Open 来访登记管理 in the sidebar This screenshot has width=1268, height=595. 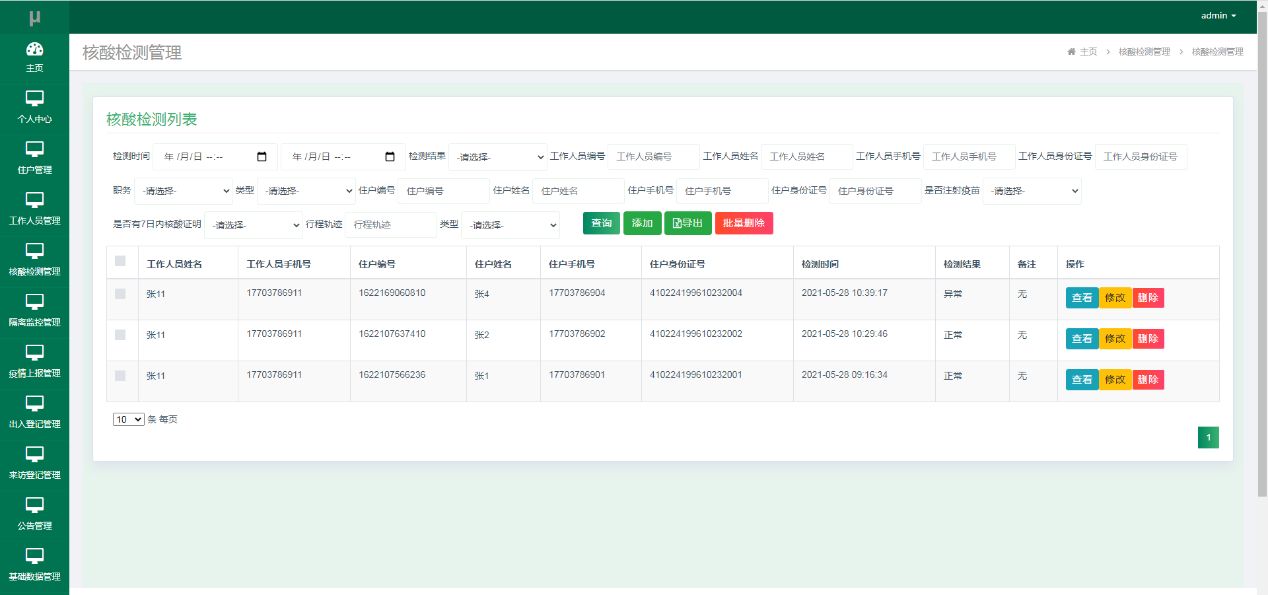34,463
